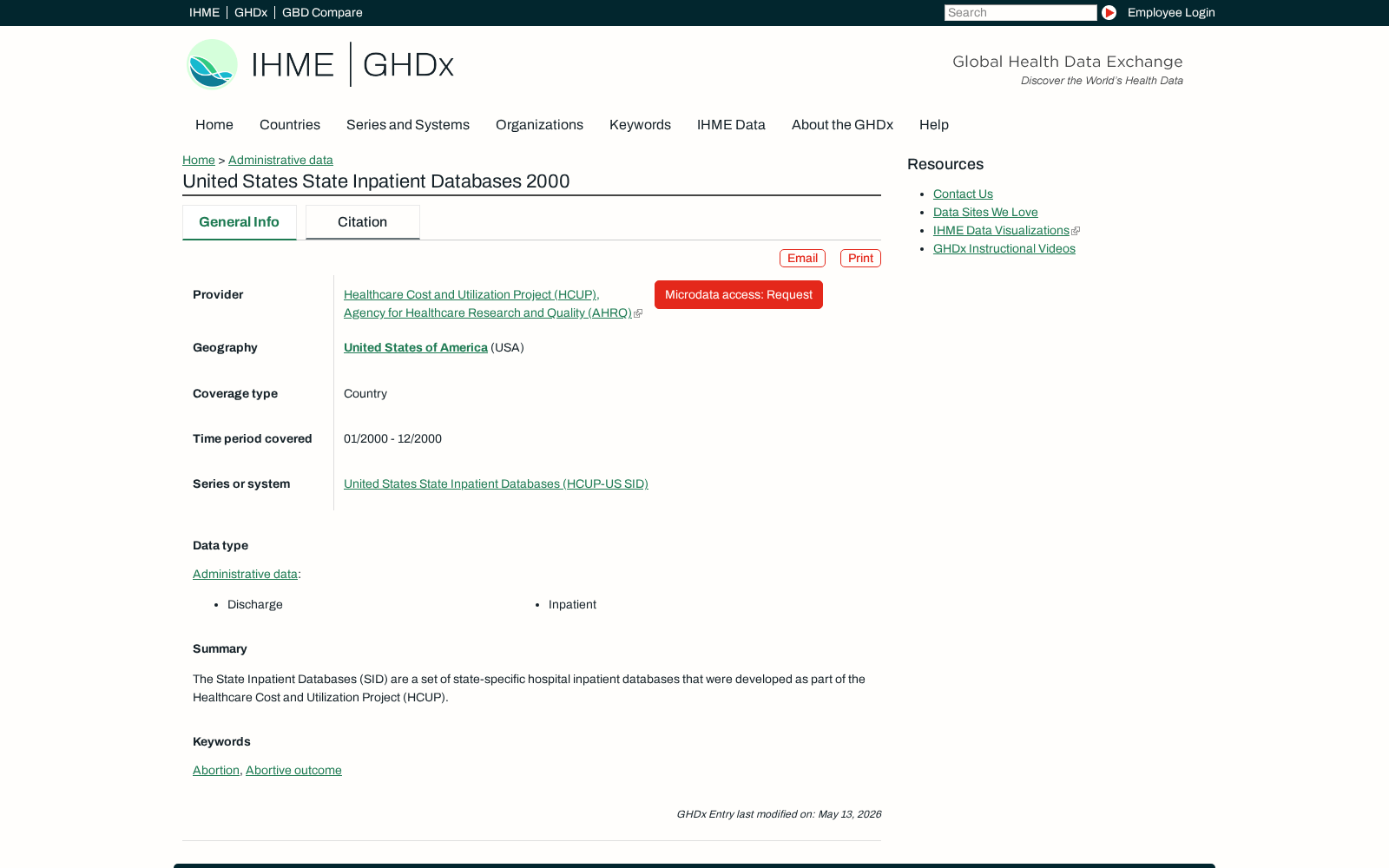Click the Abortion keyword link
Image resolution: width=1389 pixels, height=868 pixels.
[216, 770]
